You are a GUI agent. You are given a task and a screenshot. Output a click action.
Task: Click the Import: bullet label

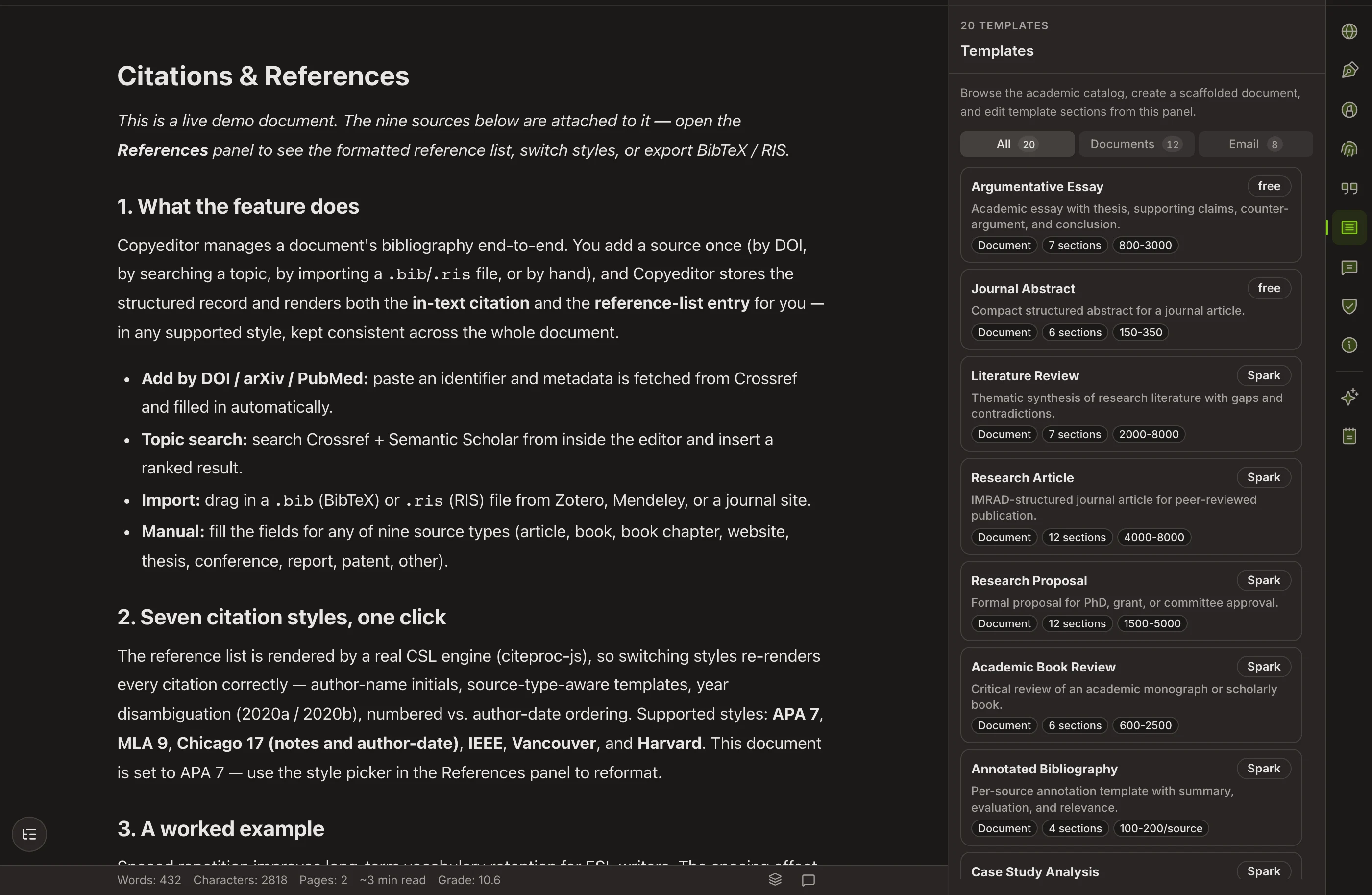click(x=171, y=500)
